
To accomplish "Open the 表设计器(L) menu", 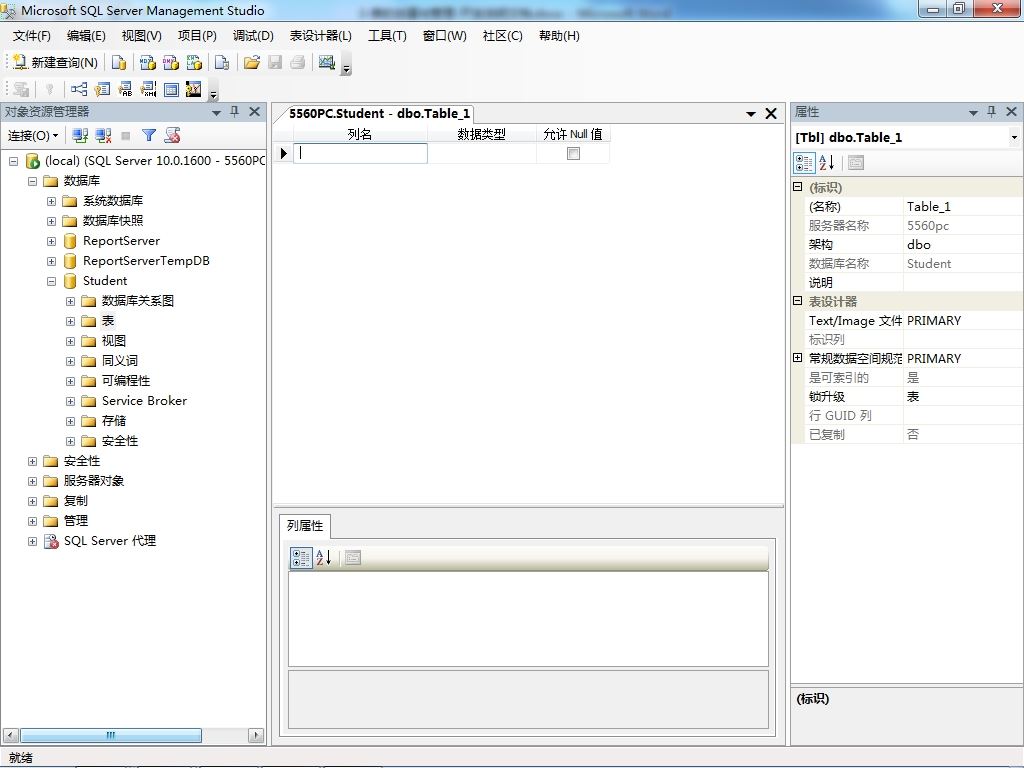I will pyautogui.click(x=321, y=36).
